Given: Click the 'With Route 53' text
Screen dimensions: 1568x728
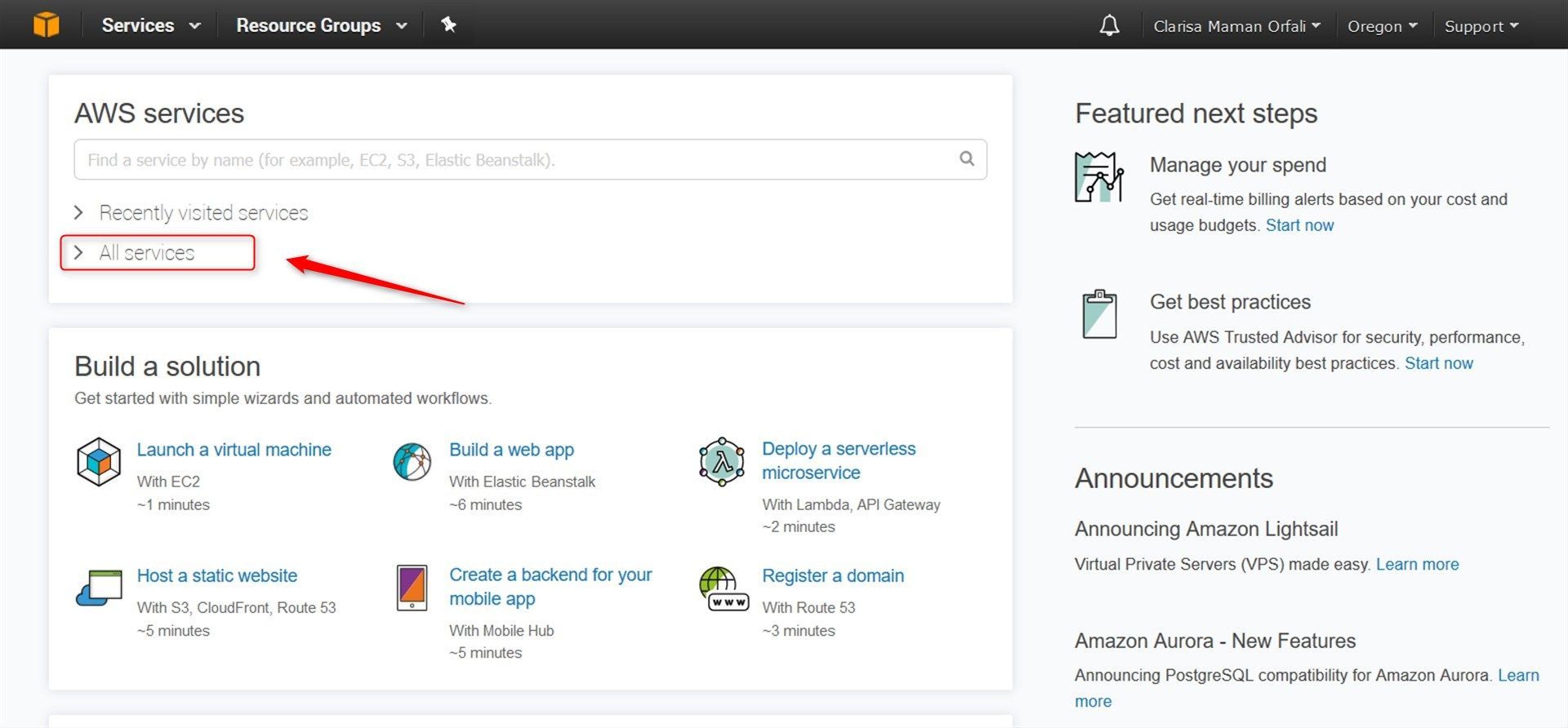Looking at the screenshot, I should pos(808,607).
